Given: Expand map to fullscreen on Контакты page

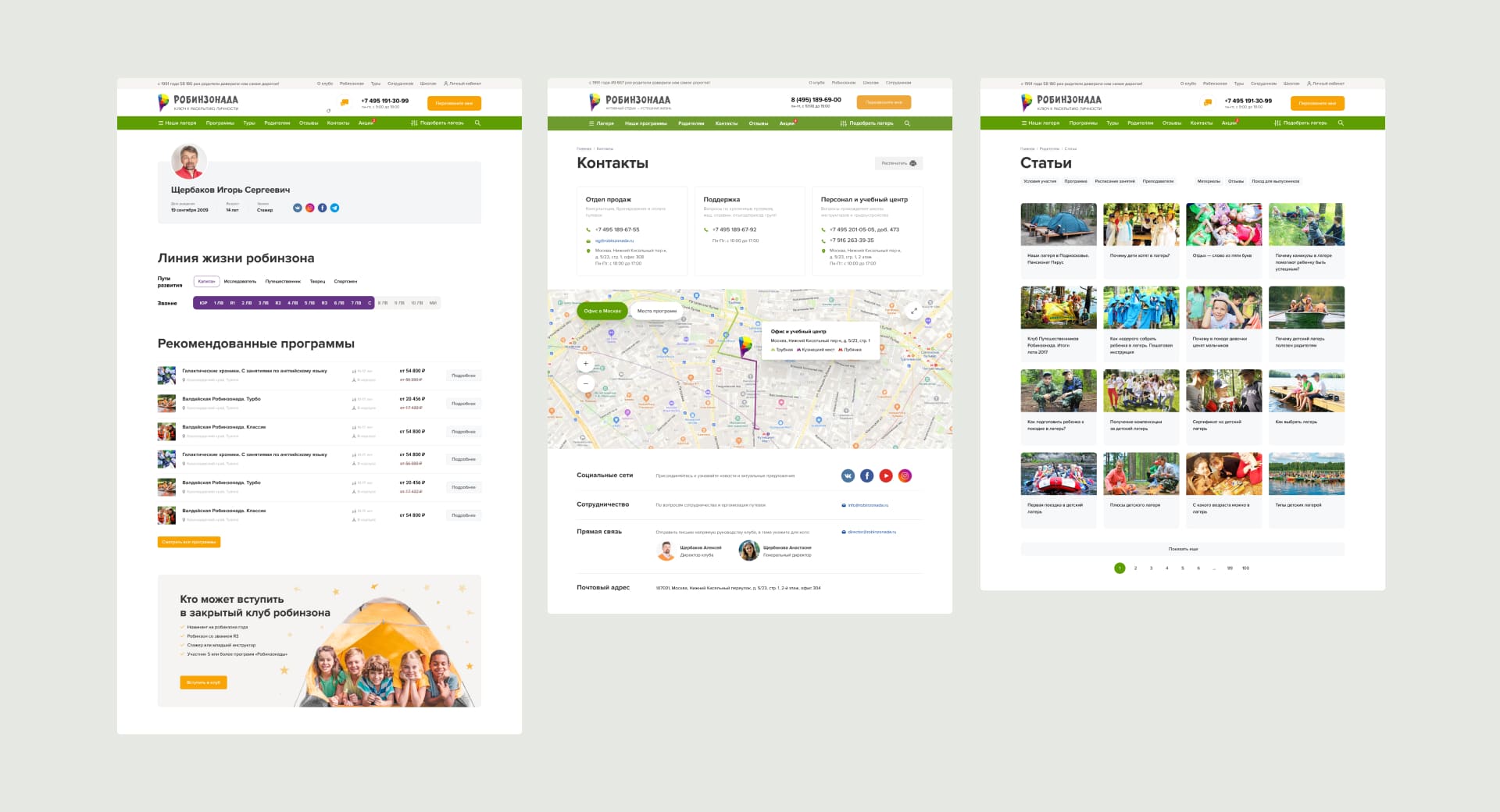Looking at the screenshot, I should click(x=913, y=311).
